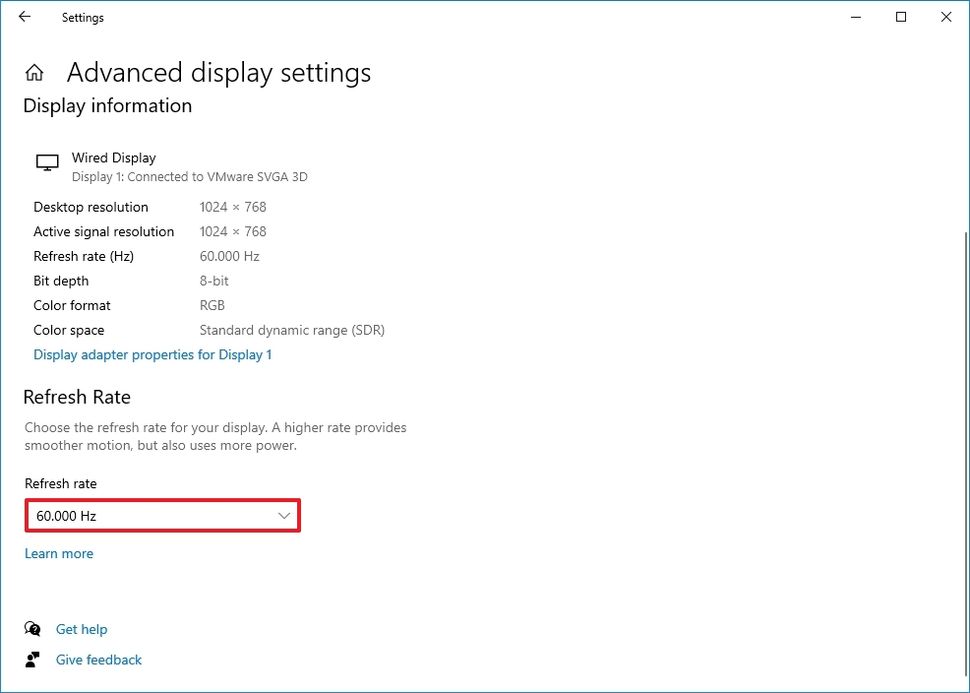Expand the chevron on the 60.000 Hz selector
This screenshot has height=693, width=970.
pyautogui.click(x=283, y=515)
